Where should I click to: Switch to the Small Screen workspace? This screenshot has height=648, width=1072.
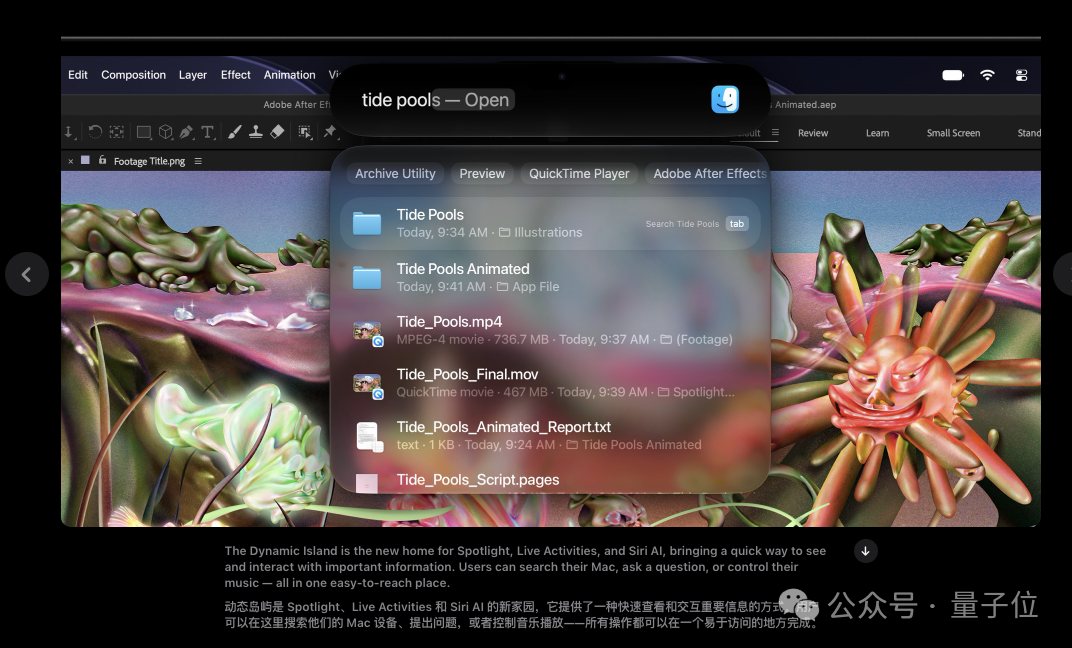click(x=953, y=133)
